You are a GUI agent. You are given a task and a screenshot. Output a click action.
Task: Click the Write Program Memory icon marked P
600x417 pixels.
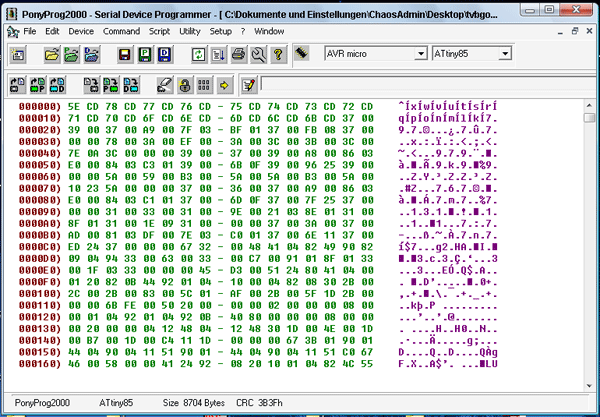111,85
